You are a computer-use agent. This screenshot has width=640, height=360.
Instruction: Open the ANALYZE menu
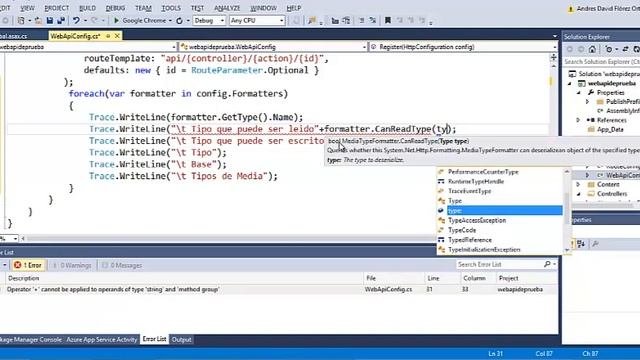tap(227, 8)
